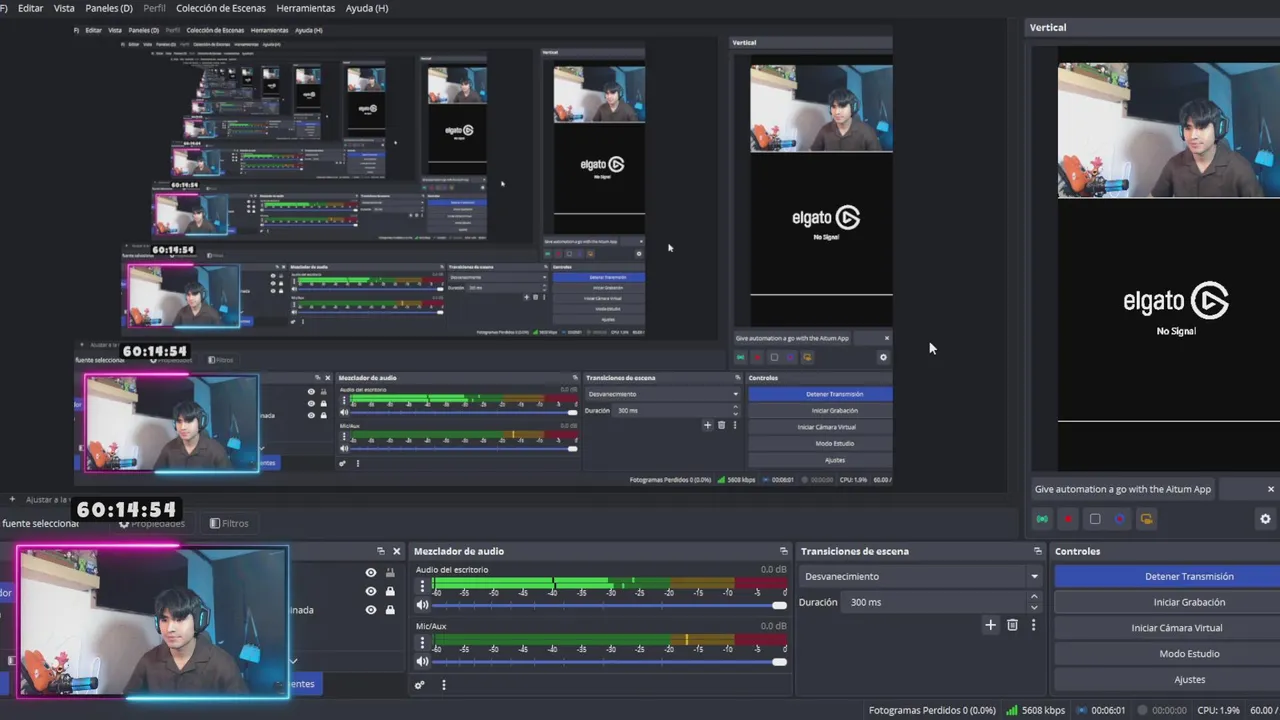
Task: Open transition properties three-dot menu
Action: [x=1033, y=625]
